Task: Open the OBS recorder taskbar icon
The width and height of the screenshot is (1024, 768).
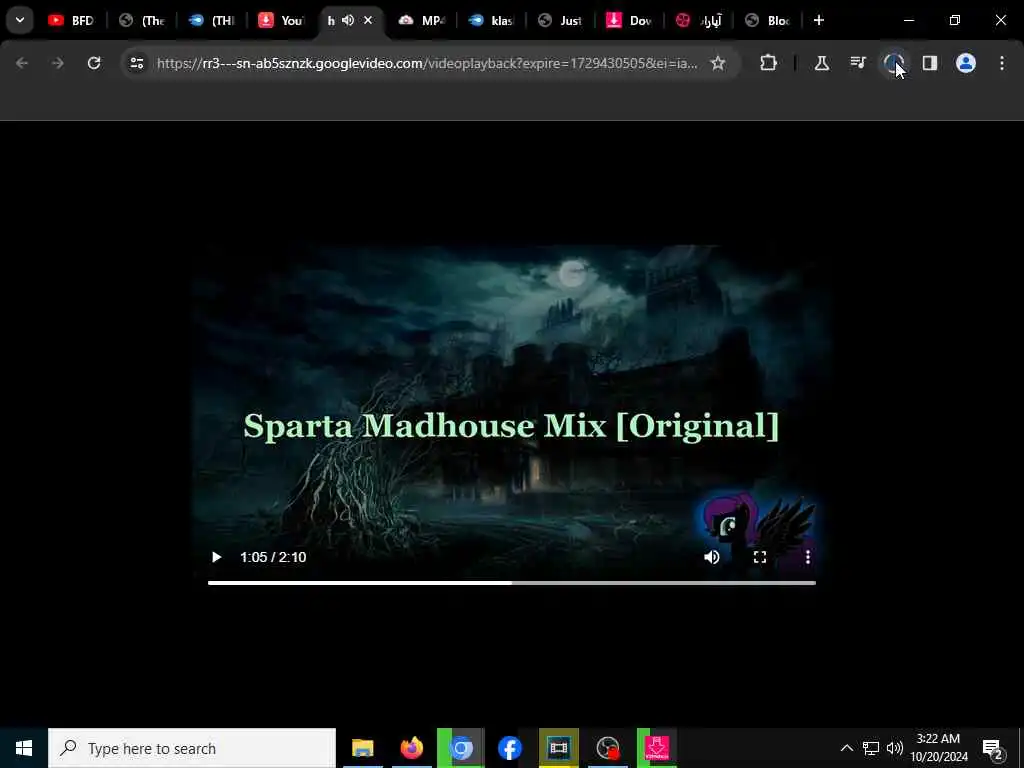Action: click(608, 748)
